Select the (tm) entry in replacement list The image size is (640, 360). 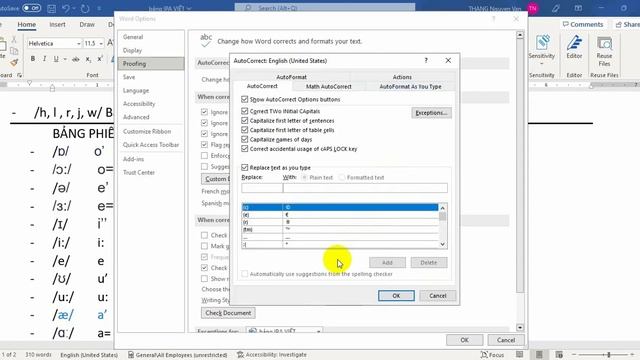click(x=340, y=229)
